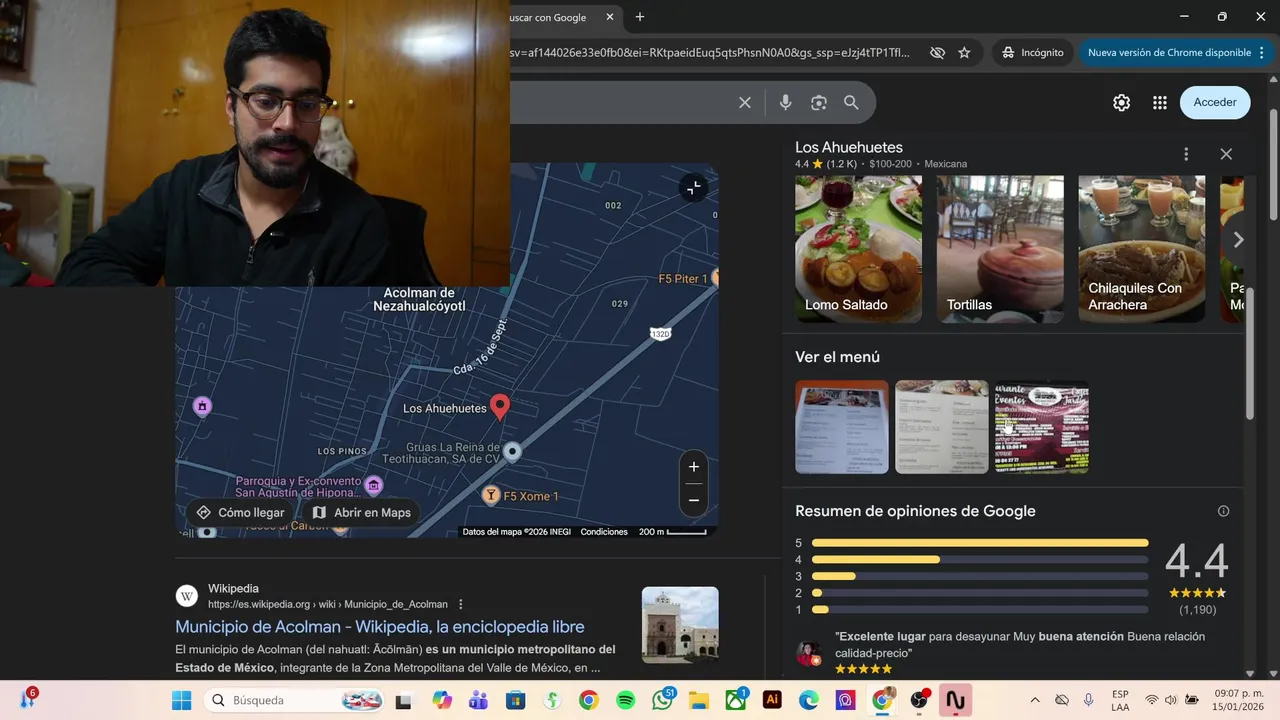Open Spotify from the taskbar
Image resolution: width=1280 pixels, height=720 pixels.
[625, 700]
